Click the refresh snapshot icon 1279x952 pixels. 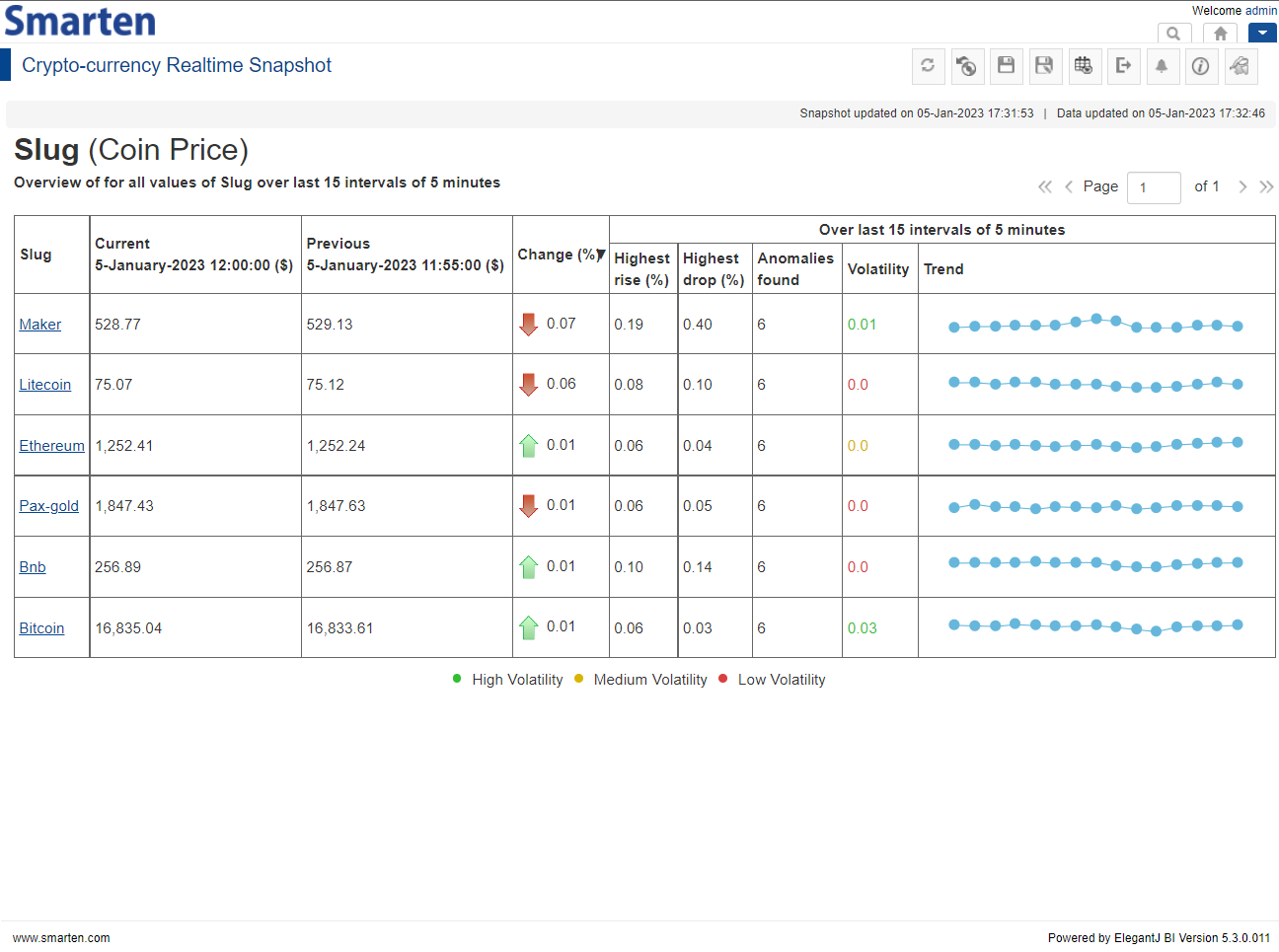(928, 66)
